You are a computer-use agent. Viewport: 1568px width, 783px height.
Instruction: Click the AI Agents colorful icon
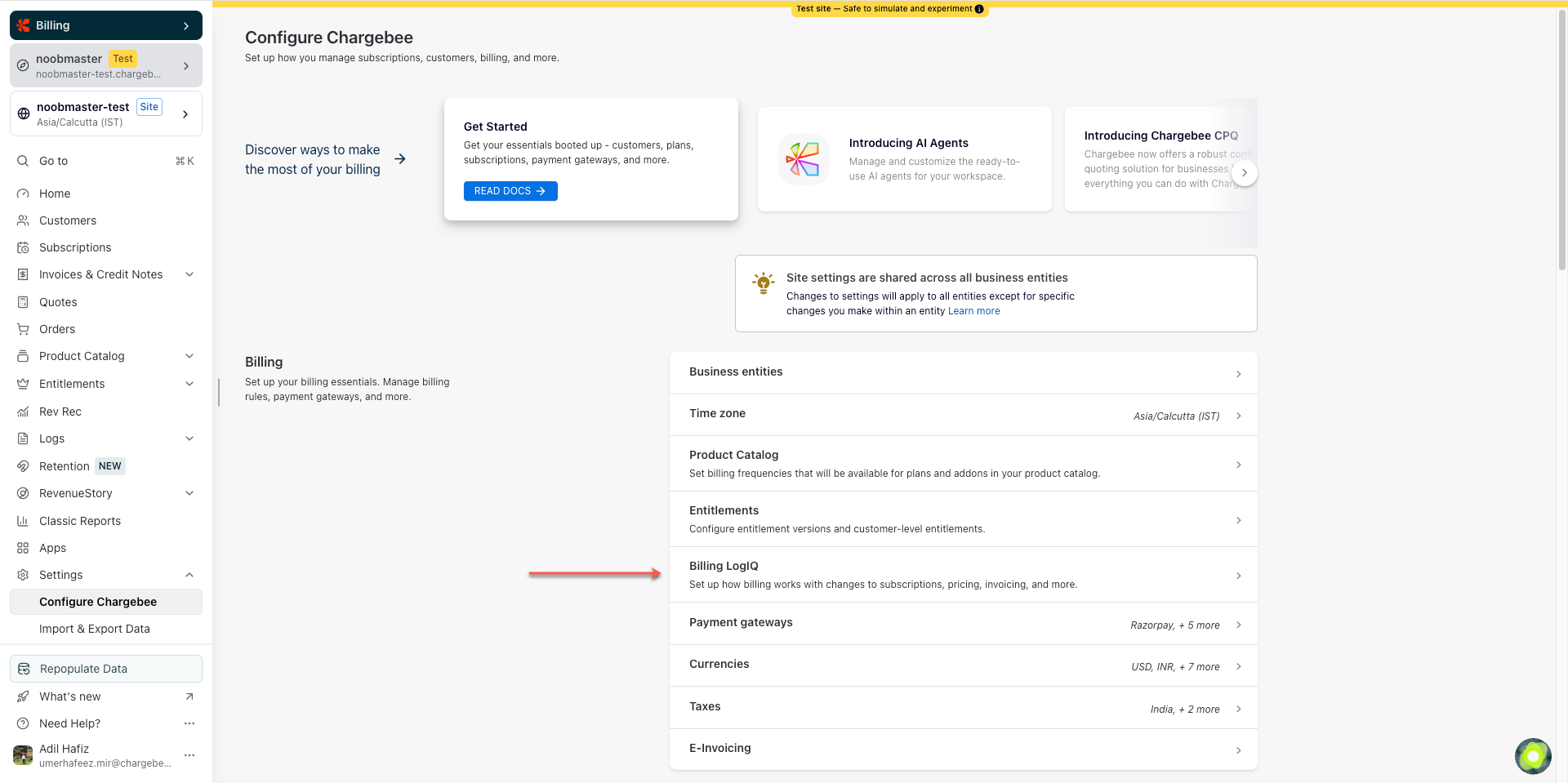pyautogui.click(x=803, y=159)
